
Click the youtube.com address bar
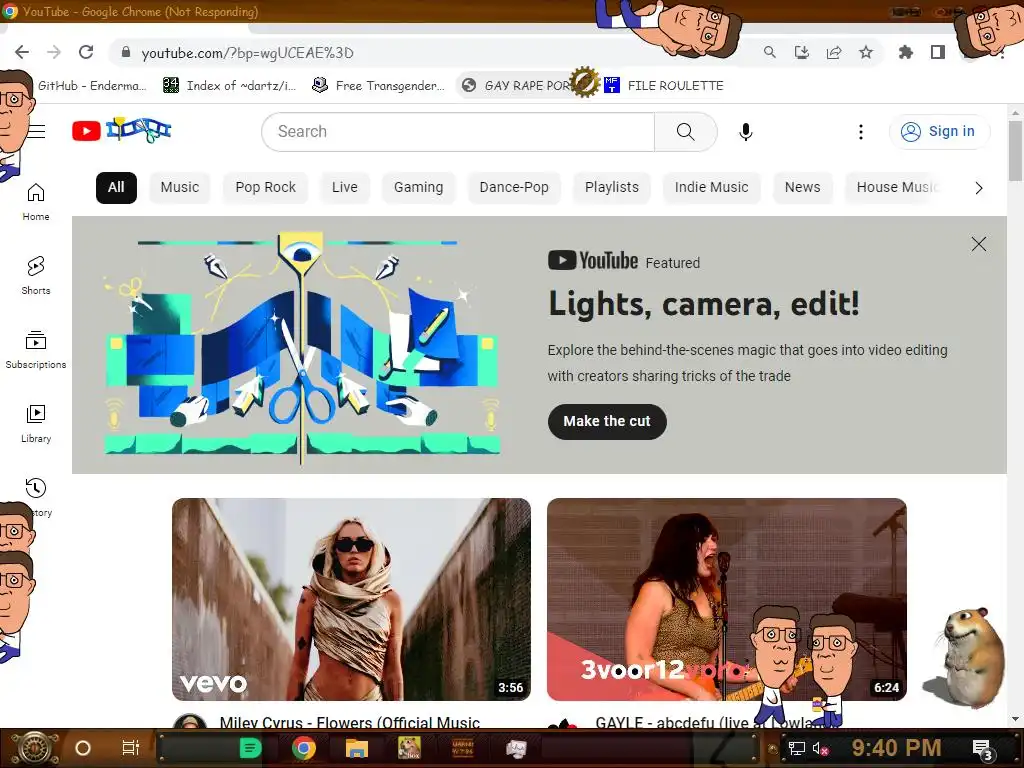431,53
